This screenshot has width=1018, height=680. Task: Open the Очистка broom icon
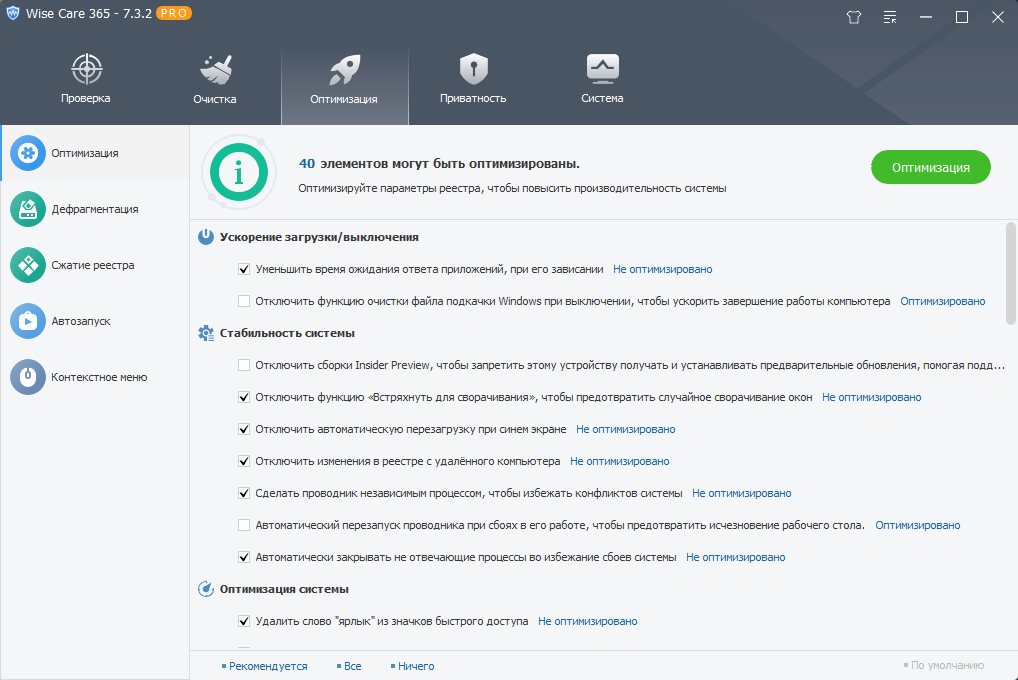(215, 70)
